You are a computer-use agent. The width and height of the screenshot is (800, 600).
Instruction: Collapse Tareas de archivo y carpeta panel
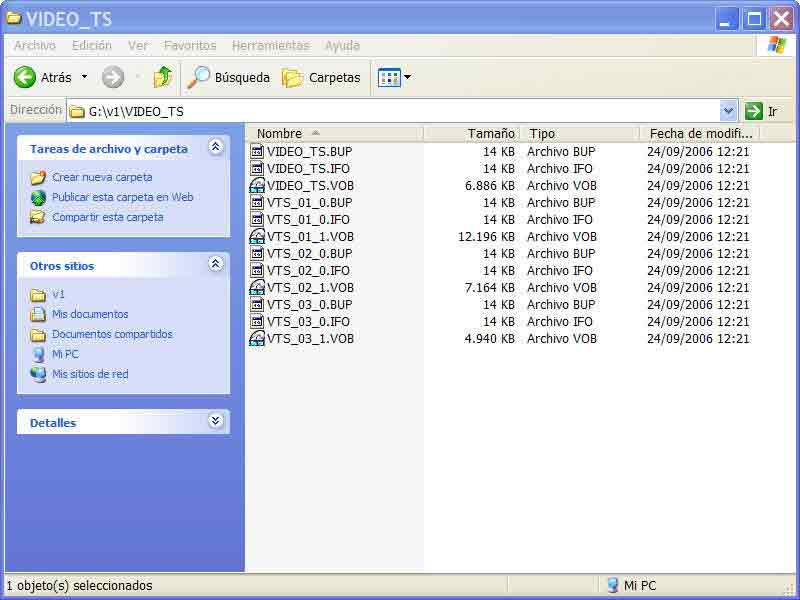[216, 147]
